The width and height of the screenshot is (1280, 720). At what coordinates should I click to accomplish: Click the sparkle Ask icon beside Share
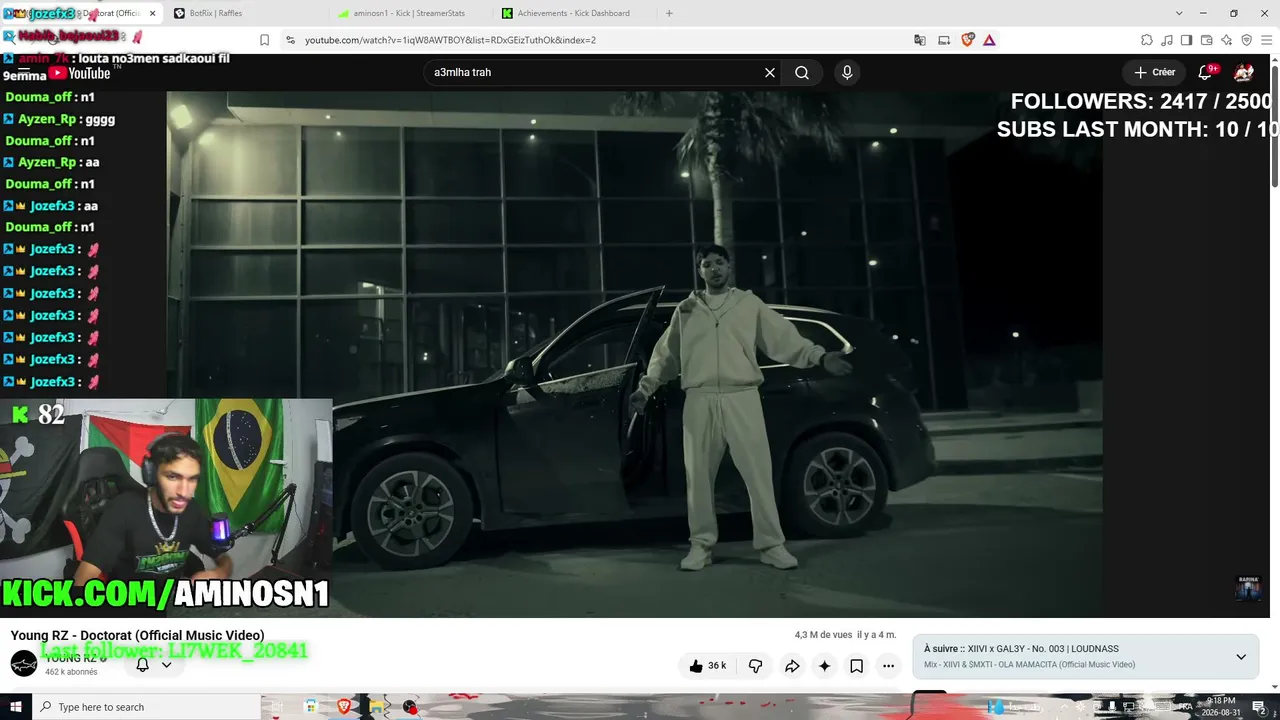[x=824, y=666]
